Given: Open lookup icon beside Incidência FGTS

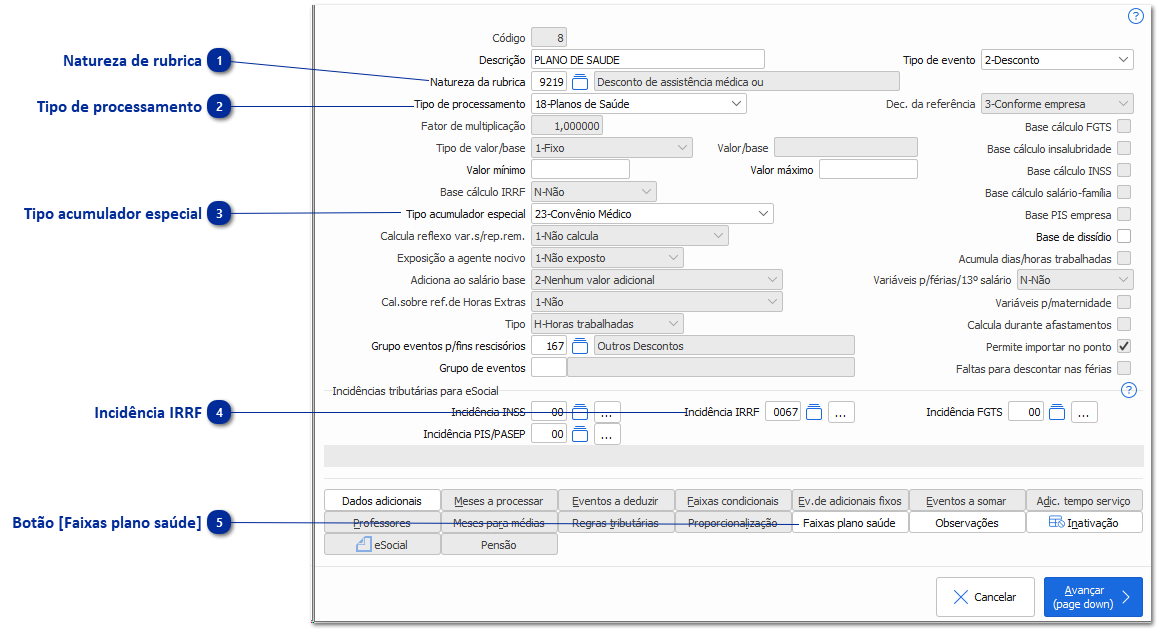Looking at the screenshot, I should pyautogui.click(x=1057, y=412).
